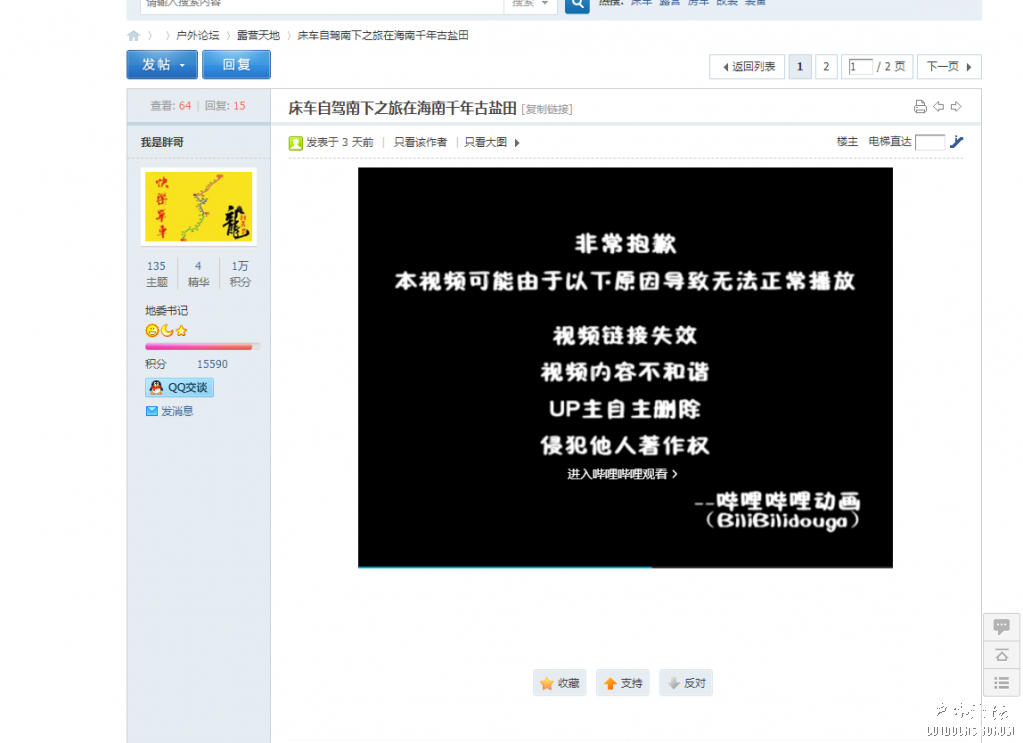Open the thread list floating icon

point(1001,683)
